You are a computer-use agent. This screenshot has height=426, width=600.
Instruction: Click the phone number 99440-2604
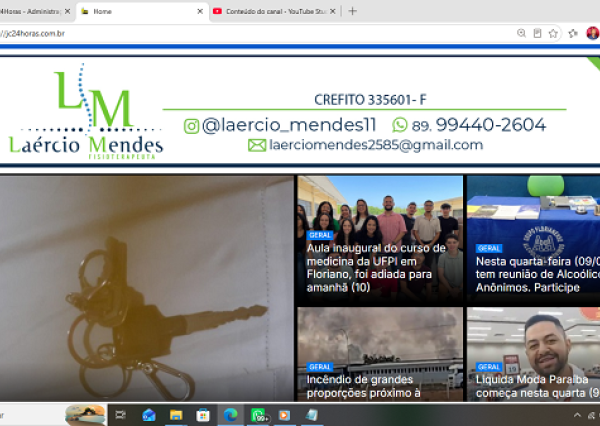(491, 125)
